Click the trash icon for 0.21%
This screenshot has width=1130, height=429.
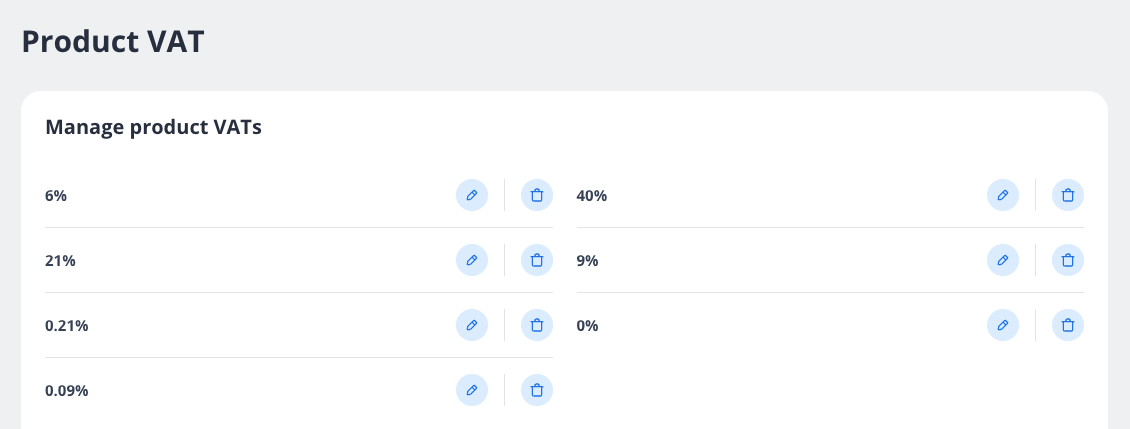click(537, 325)
